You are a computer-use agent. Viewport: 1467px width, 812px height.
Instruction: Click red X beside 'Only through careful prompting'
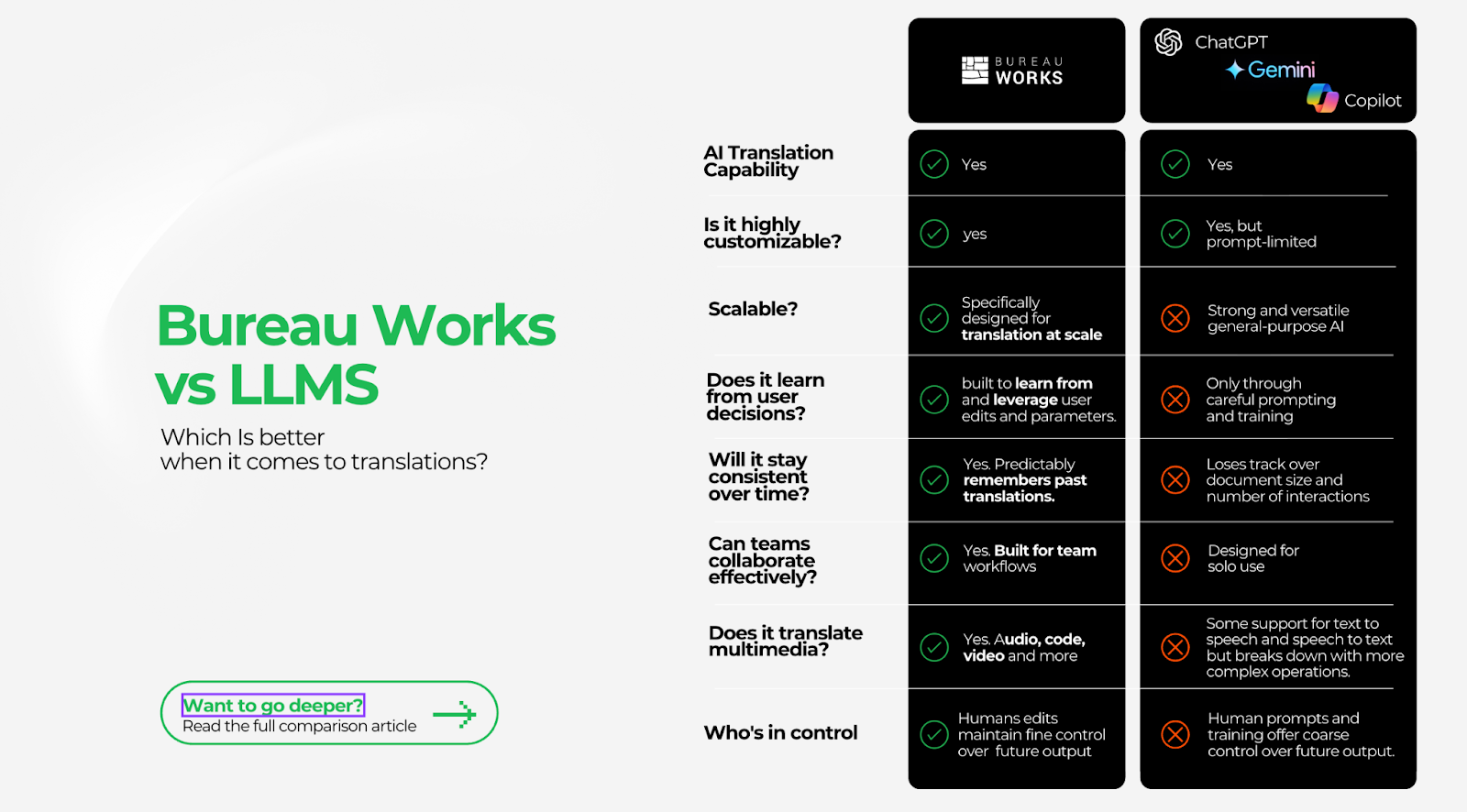coord(1175,400)
